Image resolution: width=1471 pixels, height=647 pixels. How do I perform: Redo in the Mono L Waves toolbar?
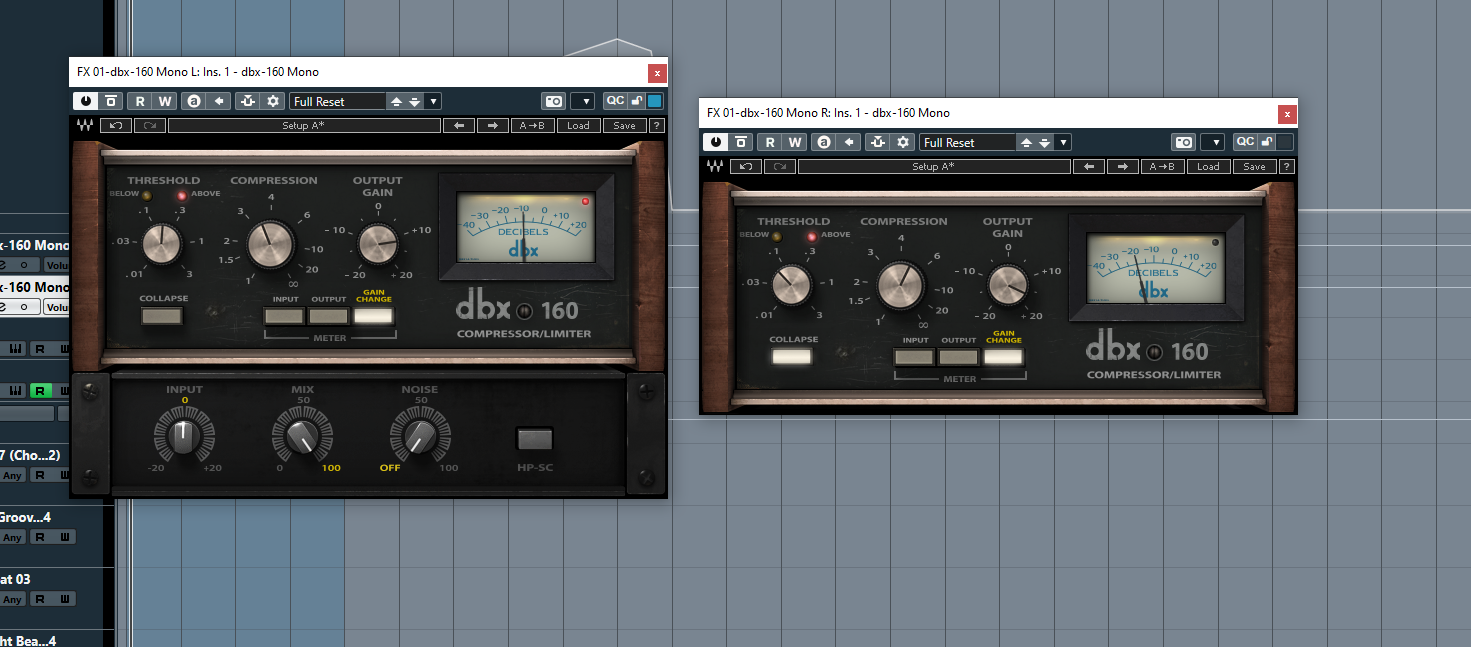tap(150, 126)
